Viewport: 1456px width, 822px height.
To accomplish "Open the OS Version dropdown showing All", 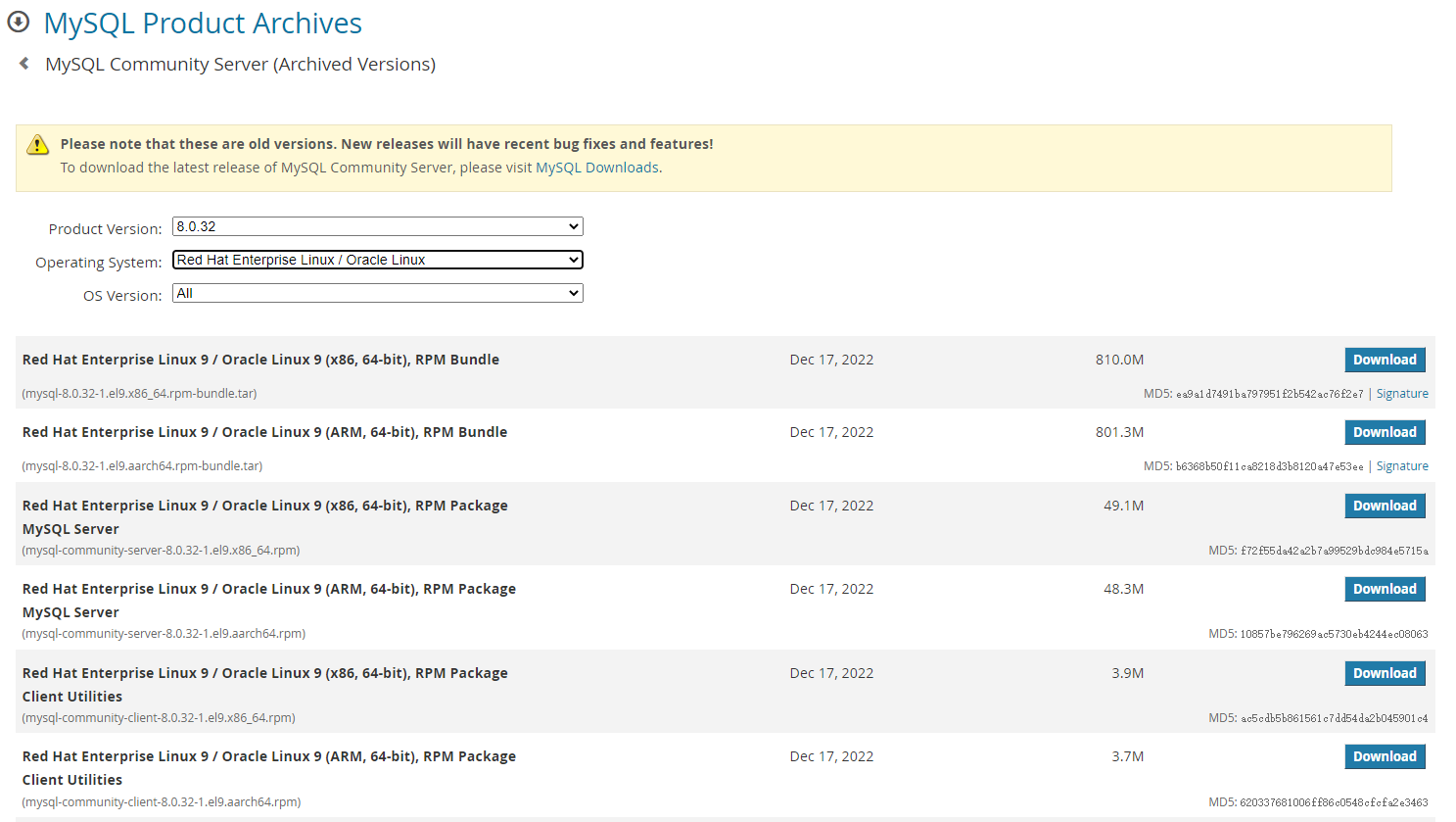I will pyautogui.click(x=378, y=293).
